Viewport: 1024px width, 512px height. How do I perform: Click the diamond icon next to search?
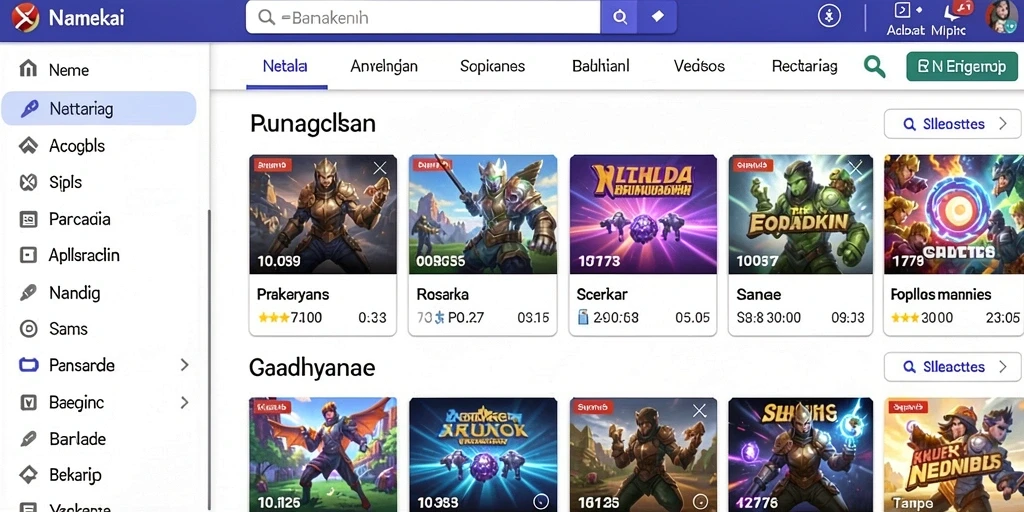658,17
